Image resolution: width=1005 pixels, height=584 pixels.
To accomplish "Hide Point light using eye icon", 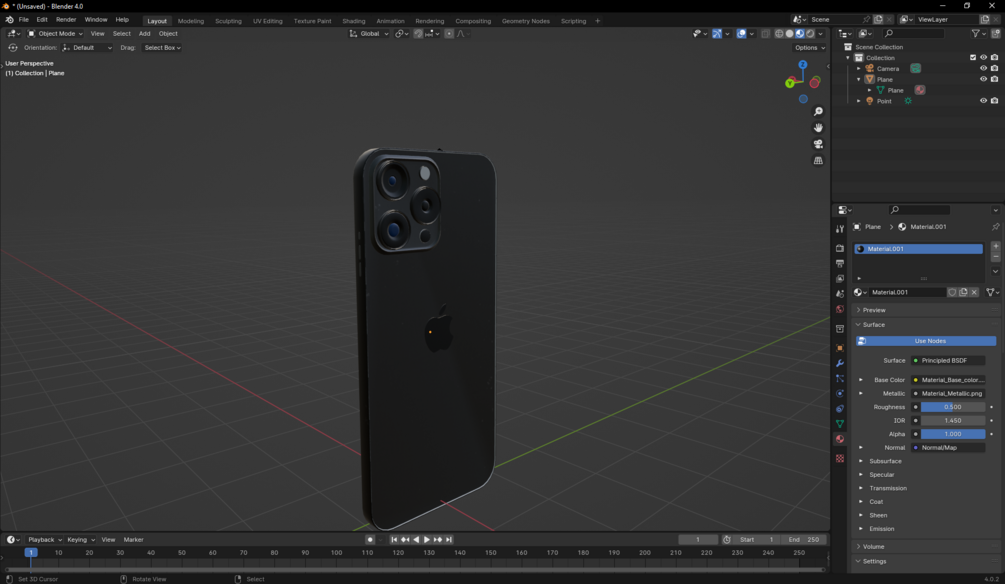I will pyautogui.click(x=983, y=101).
